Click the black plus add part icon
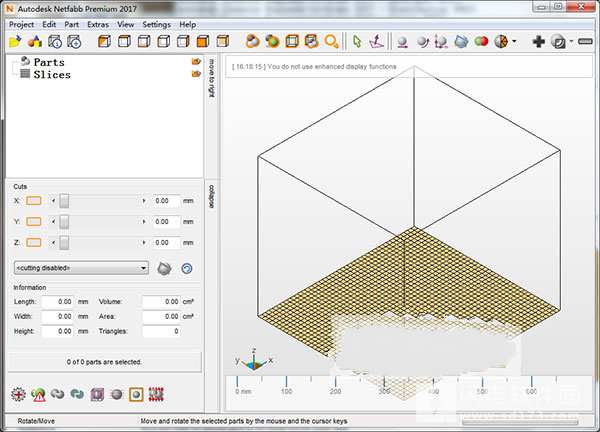 click(539, 41)
